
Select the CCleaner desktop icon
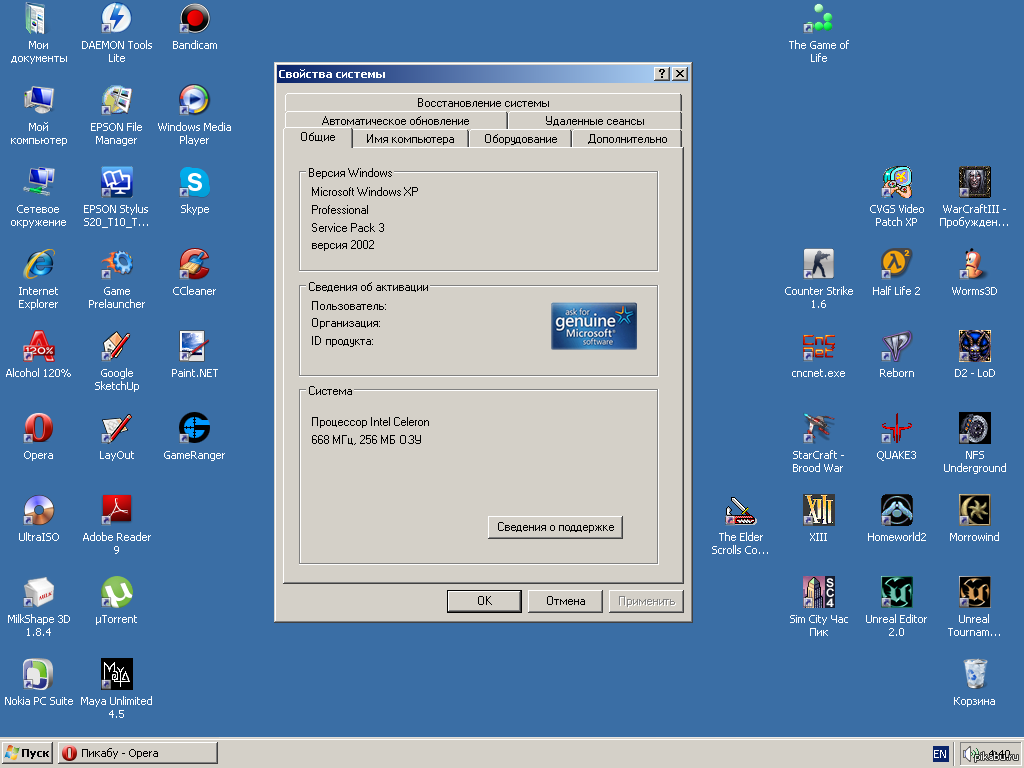click(x=194, y=265)
